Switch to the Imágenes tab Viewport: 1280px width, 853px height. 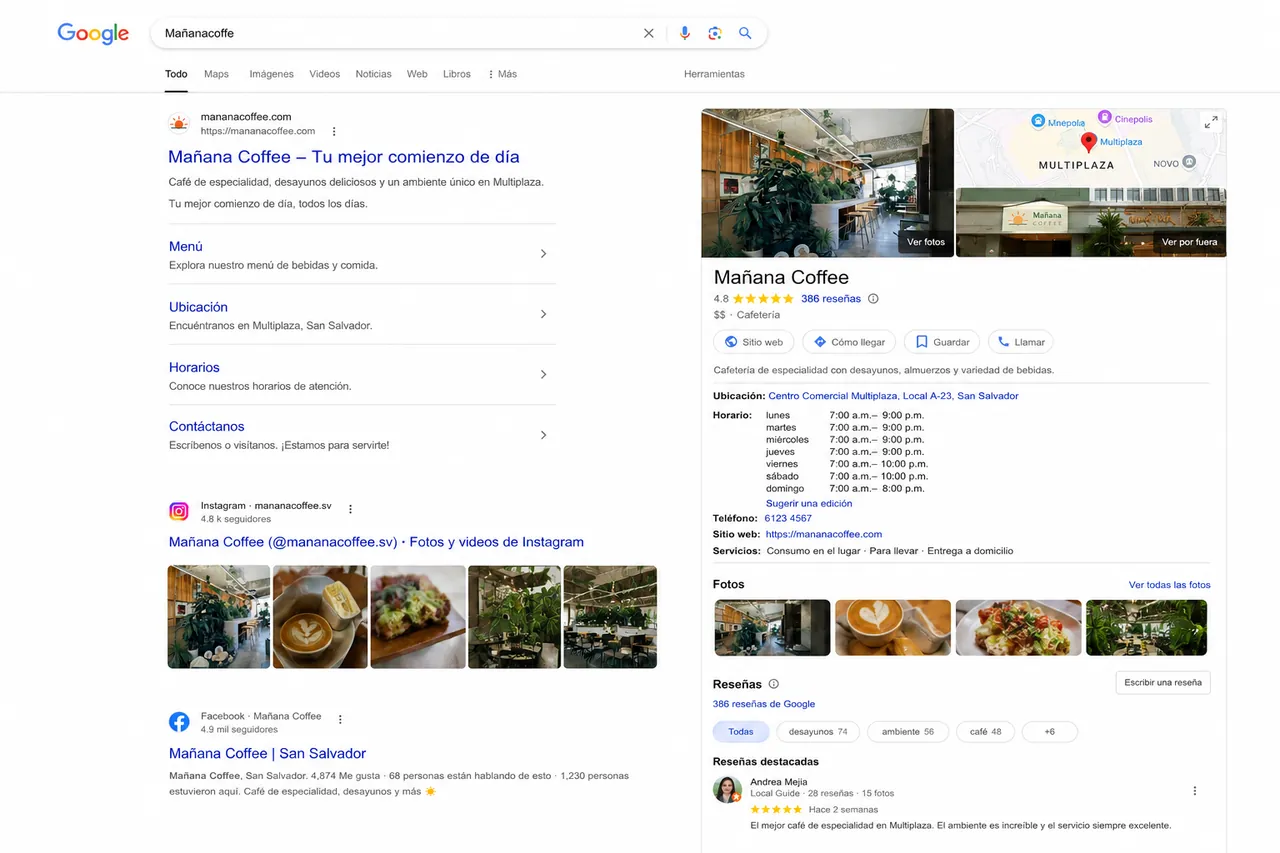[271, 74]
